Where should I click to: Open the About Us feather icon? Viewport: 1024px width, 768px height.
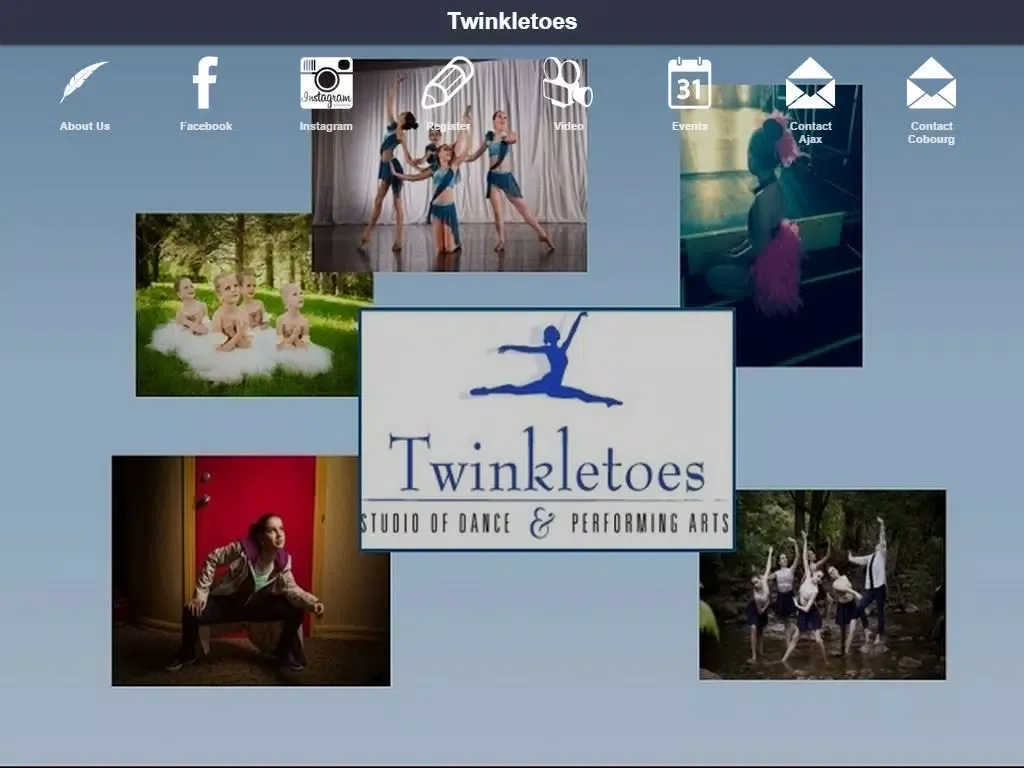pyautogui.click(x=84, y=82)
